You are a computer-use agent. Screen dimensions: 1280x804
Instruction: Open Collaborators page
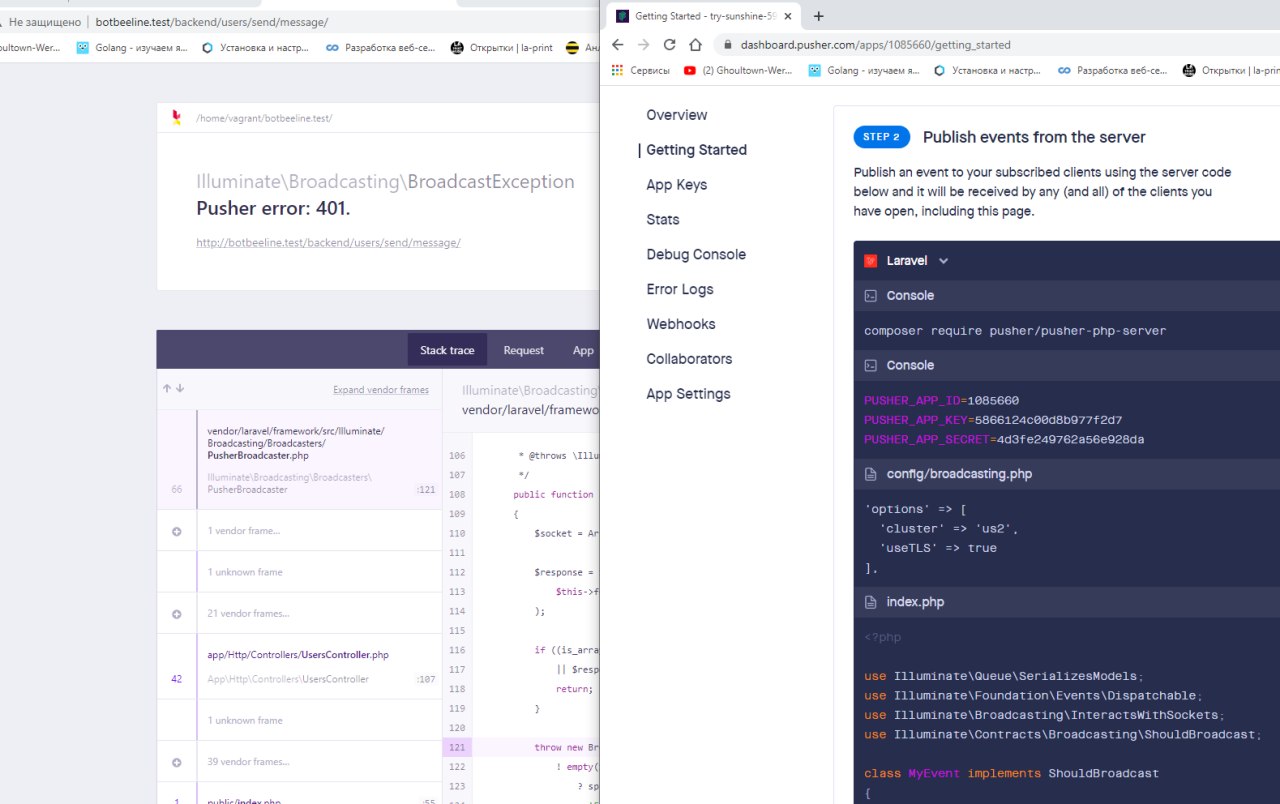pos(689,359)
